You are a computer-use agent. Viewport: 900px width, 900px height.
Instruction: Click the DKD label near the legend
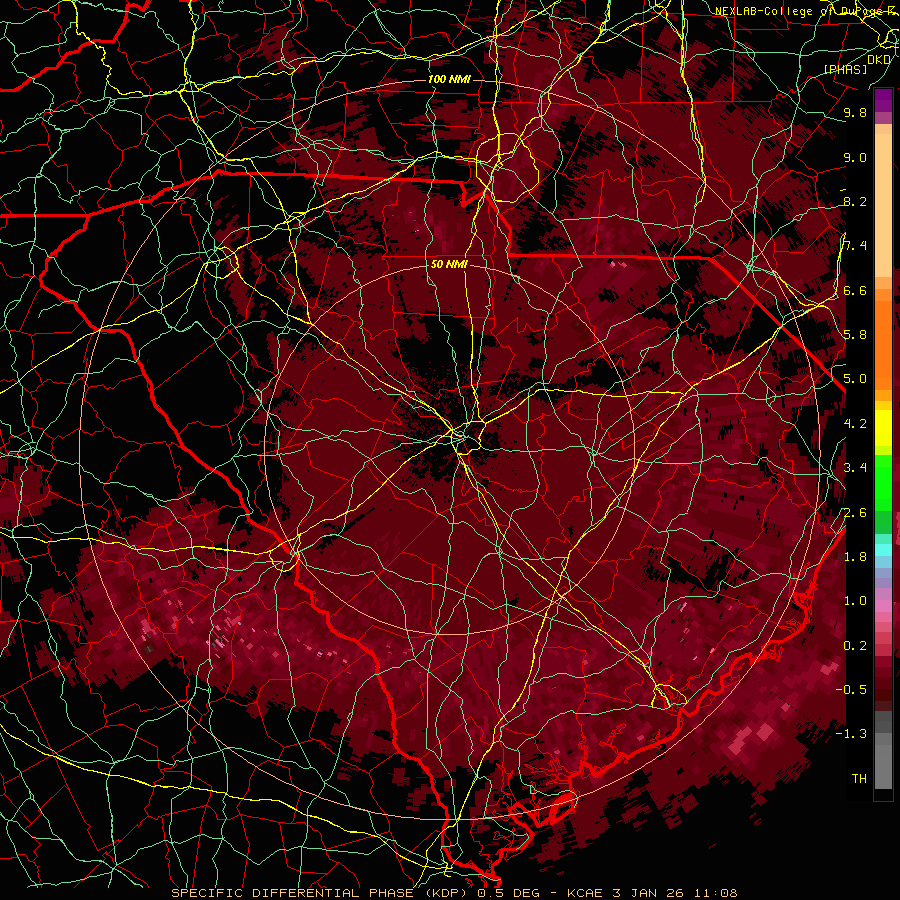tap(879, 59)
